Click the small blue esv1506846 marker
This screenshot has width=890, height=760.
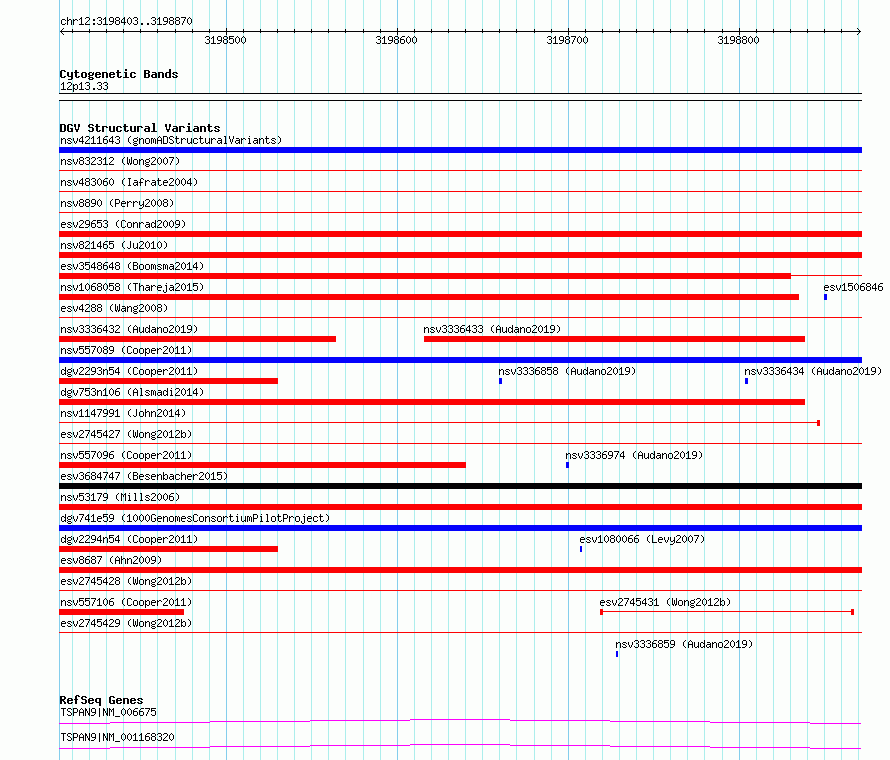[x=825, y=297]
